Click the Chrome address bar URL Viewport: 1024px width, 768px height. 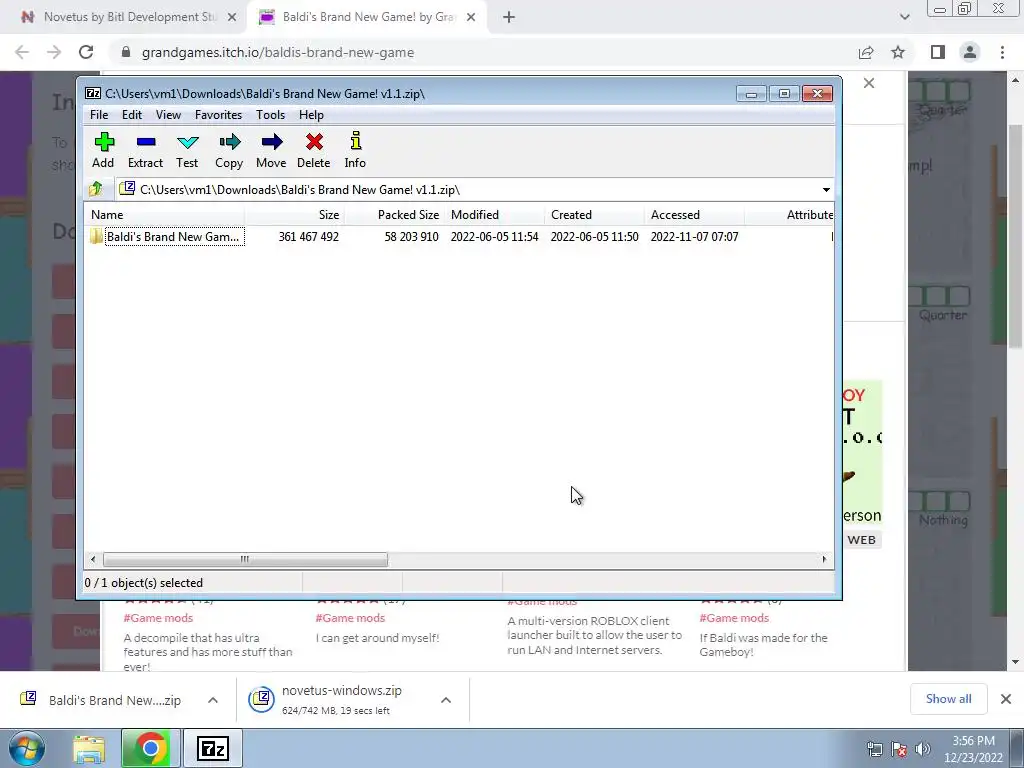coord(278,52)
